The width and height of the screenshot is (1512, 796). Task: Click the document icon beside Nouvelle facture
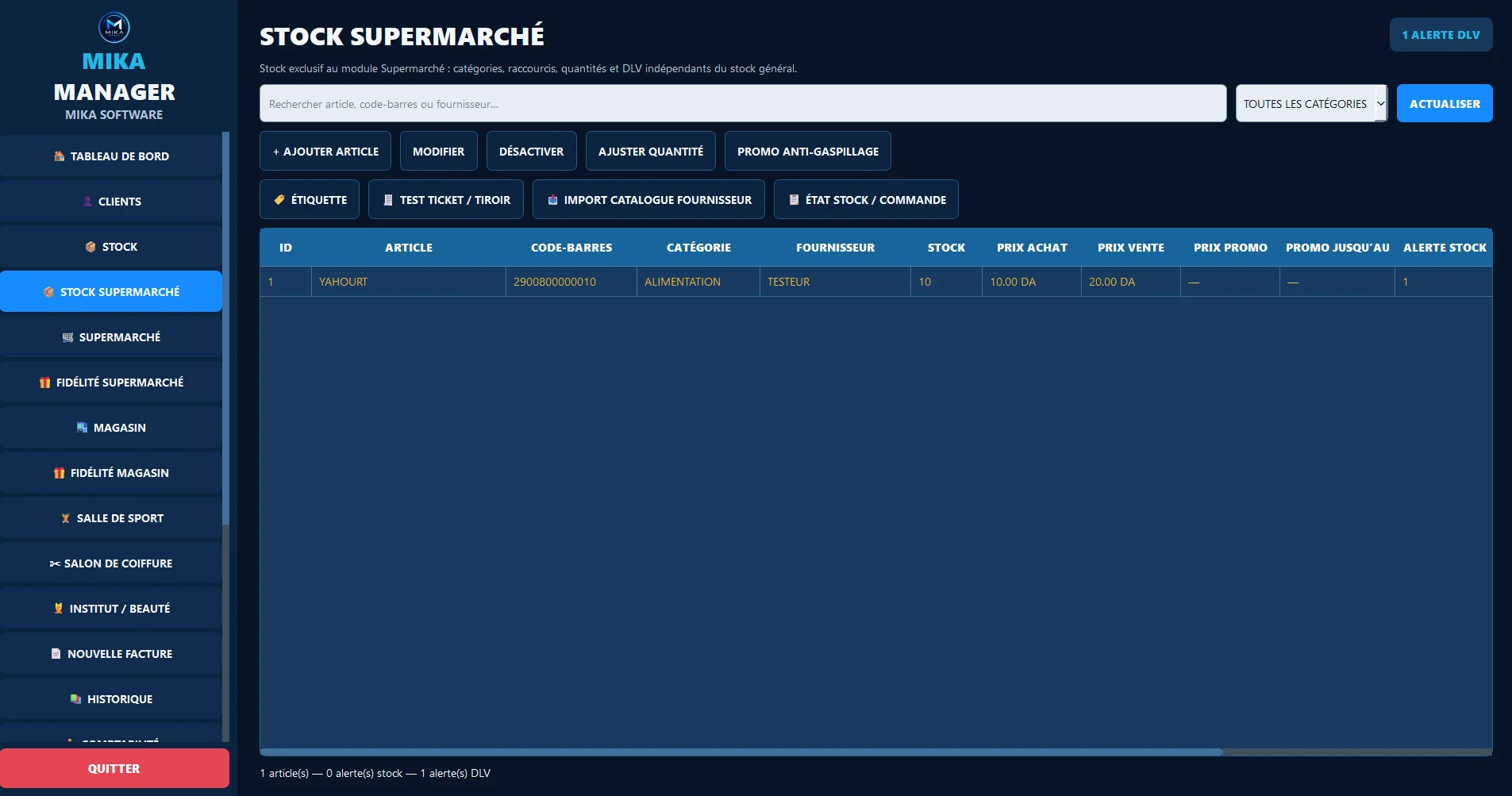(56, 654)
